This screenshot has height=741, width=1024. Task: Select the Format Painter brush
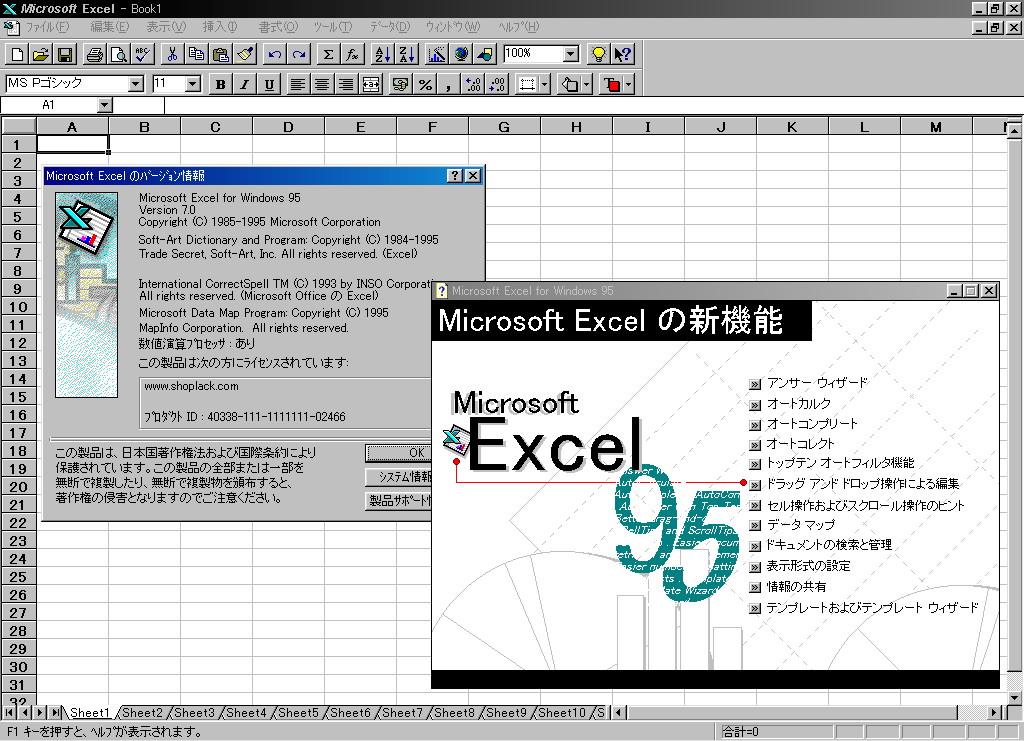coord(245,54)
